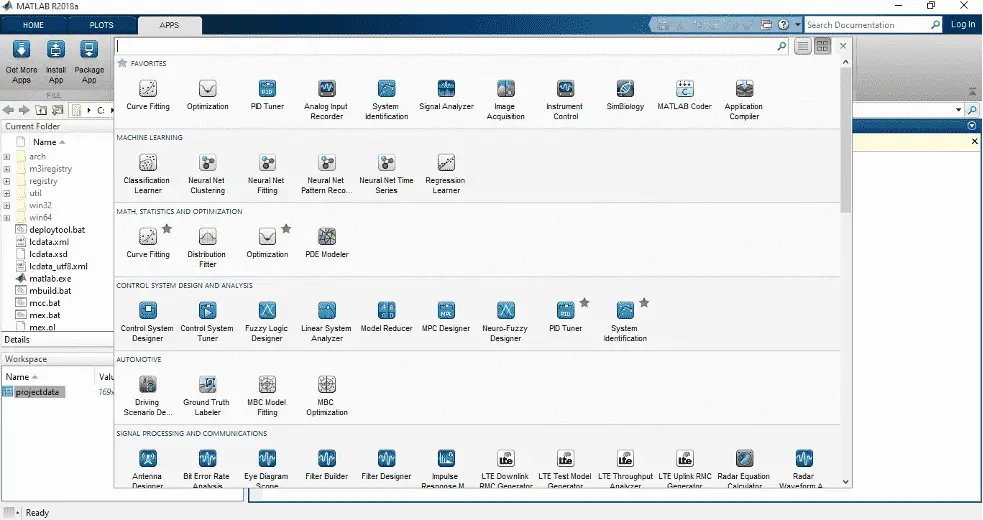Switch to the HOME tab

pyautogui.click(x=33, y=25)
